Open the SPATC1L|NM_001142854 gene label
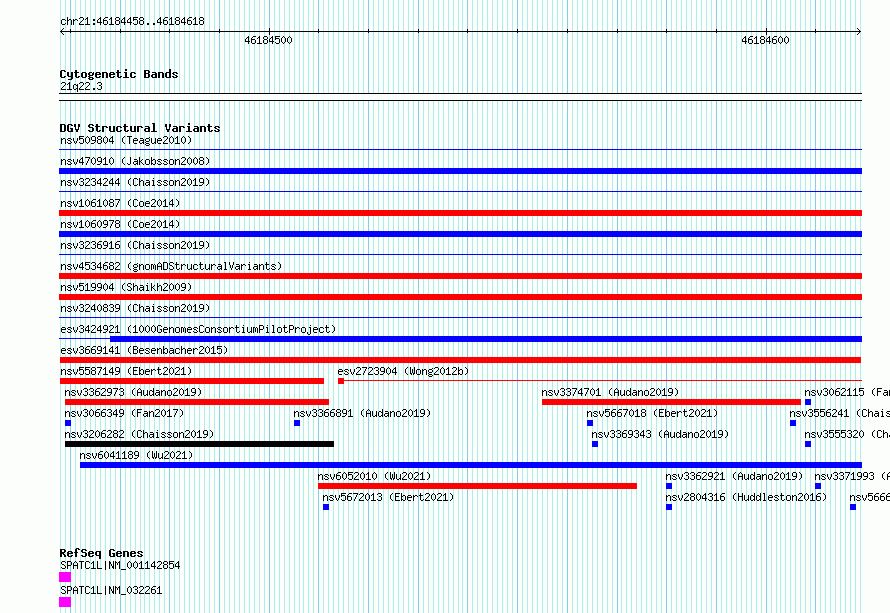This screenshot has width=890, height=613. click(120, 565)
